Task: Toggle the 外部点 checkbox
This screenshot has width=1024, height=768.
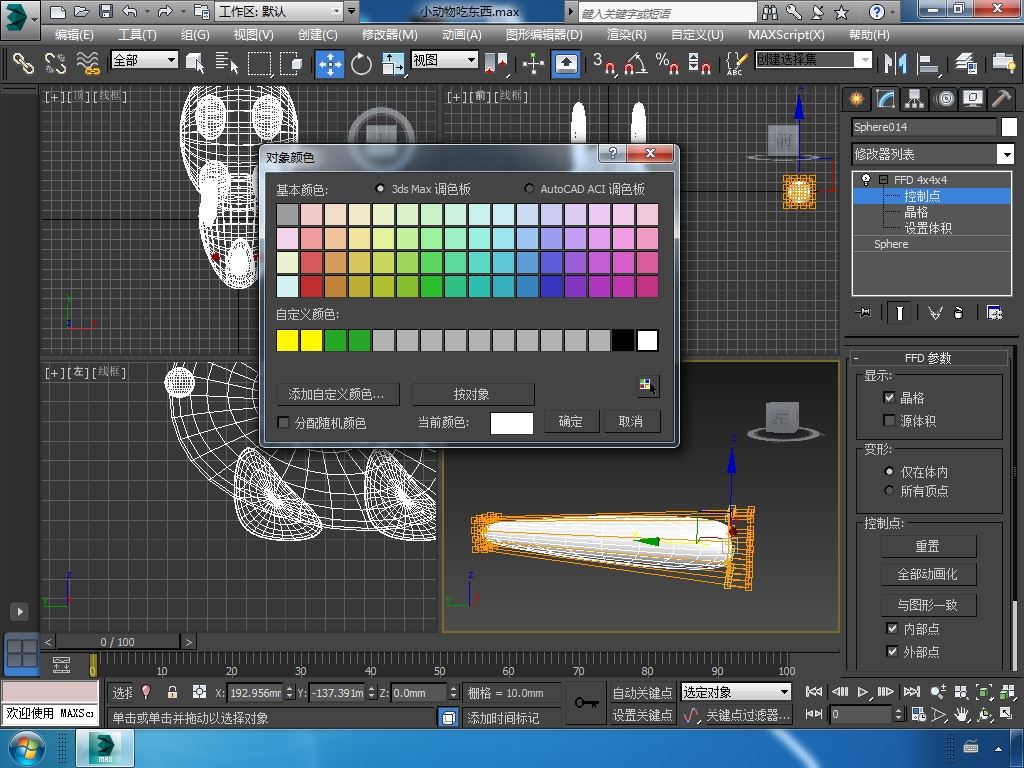Action: point(892,651)
